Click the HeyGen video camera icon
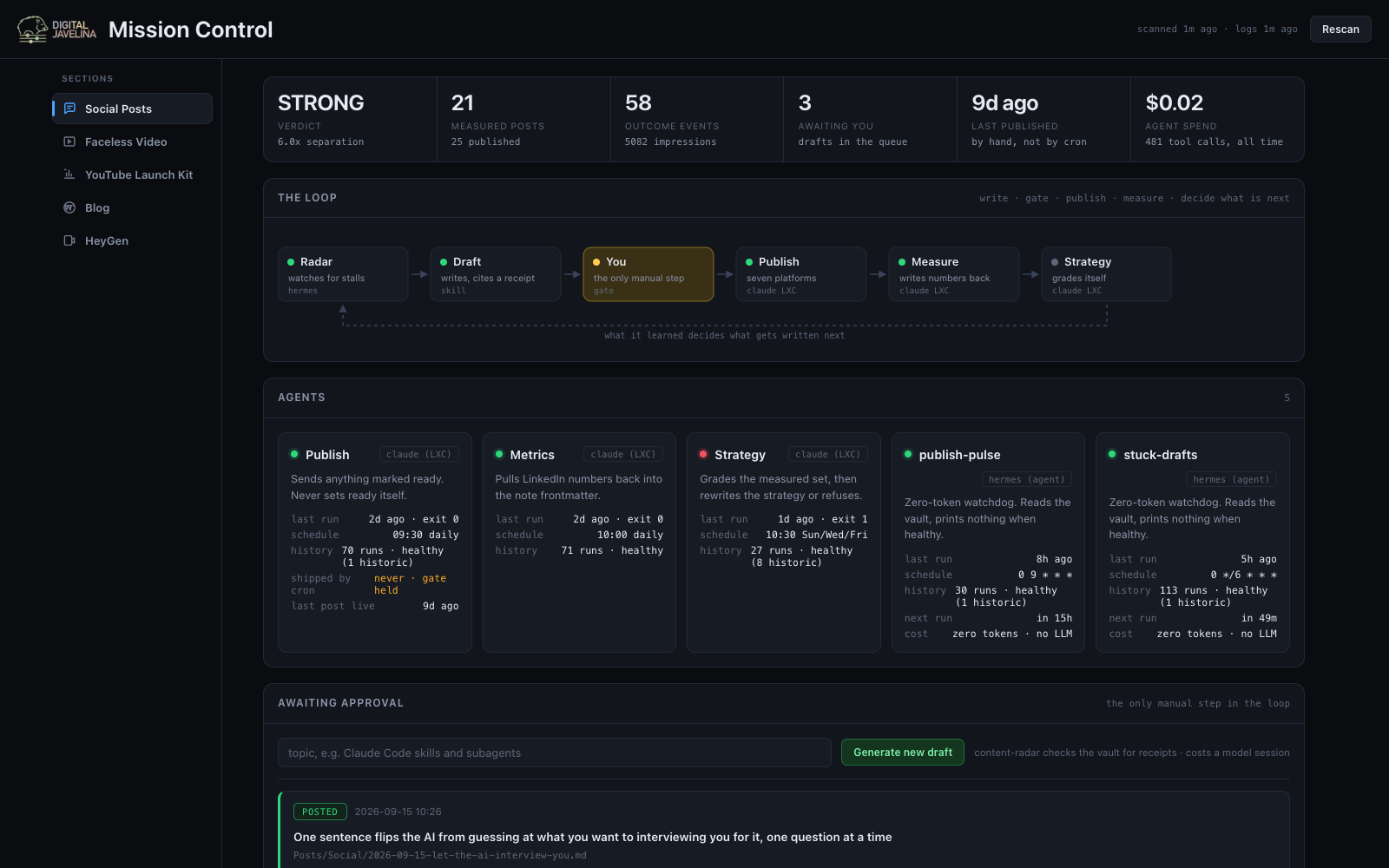 tap(69, 240)
